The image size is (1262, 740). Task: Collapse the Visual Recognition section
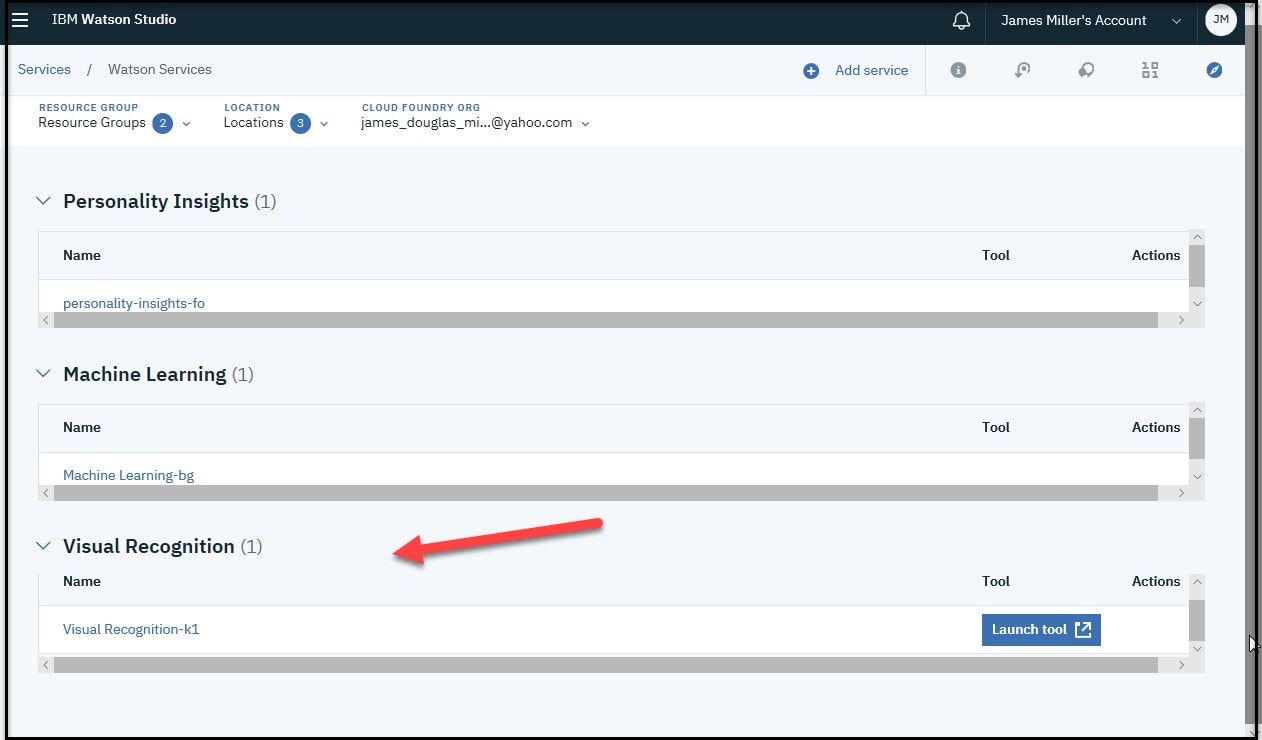[x=43, y=546]
